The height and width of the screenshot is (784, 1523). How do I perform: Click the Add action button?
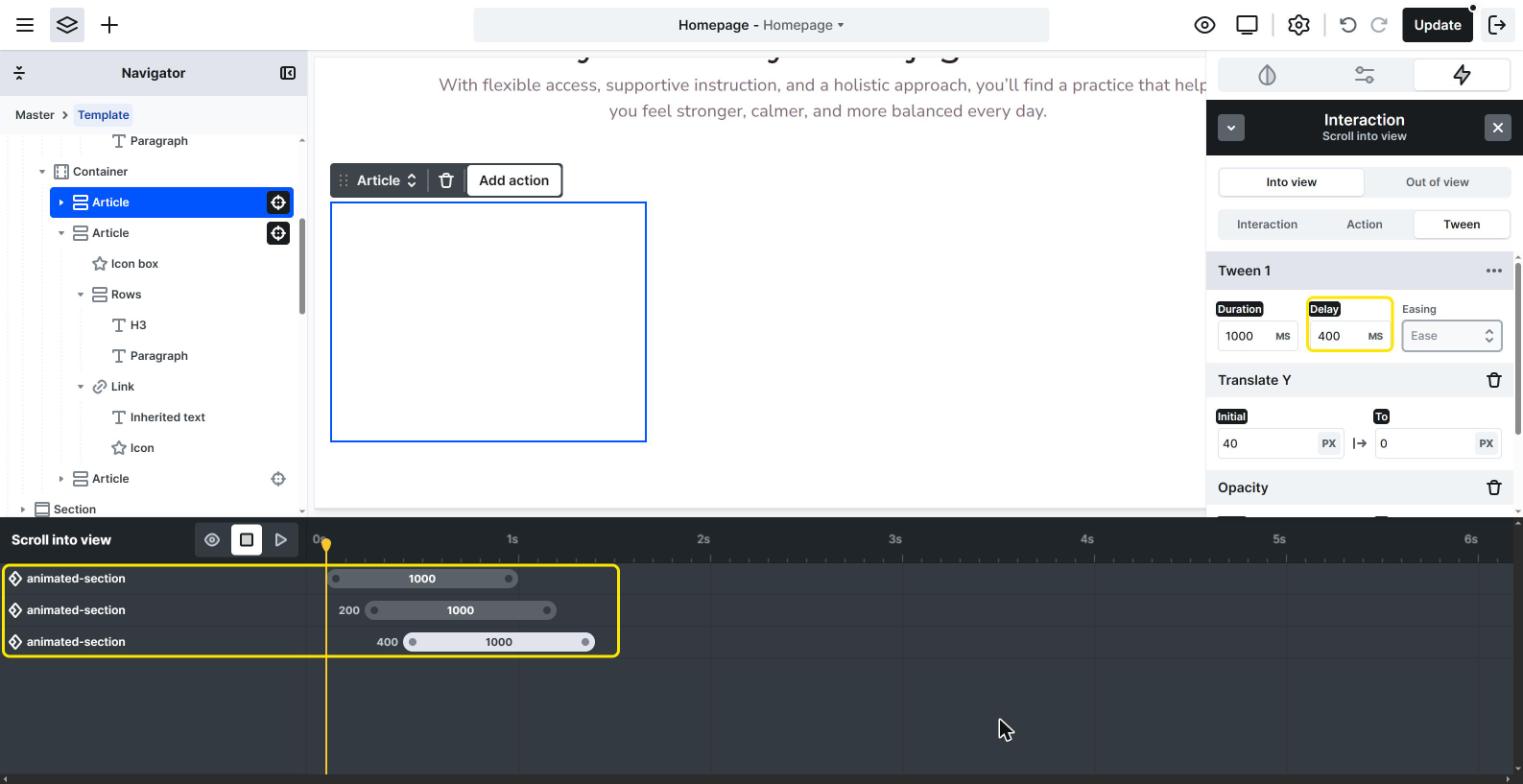514,181
